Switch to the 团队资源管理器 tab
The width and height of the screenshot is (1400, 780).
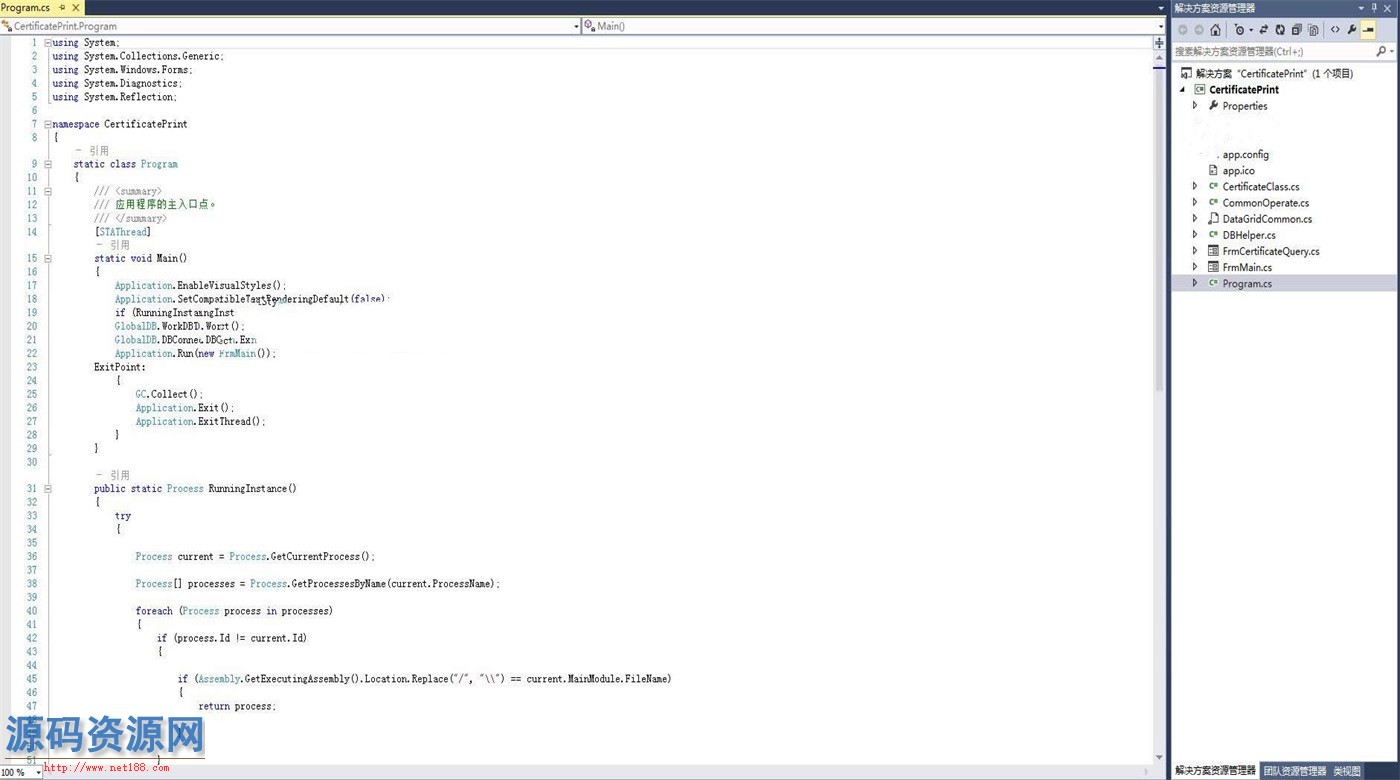click(1294, 771)
